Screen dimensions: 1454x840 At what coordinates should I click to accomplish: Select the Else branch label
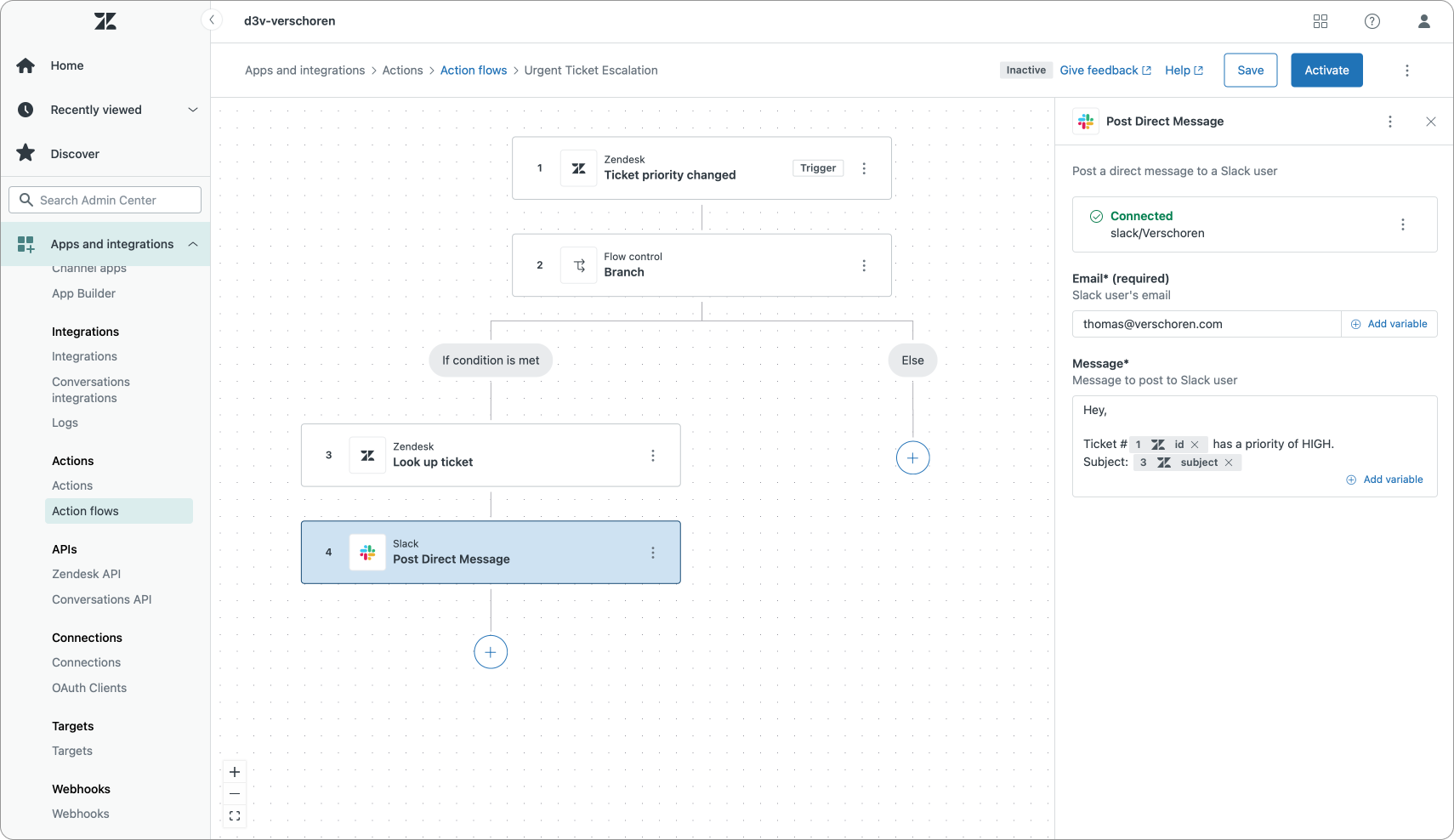tap(913, 360)
